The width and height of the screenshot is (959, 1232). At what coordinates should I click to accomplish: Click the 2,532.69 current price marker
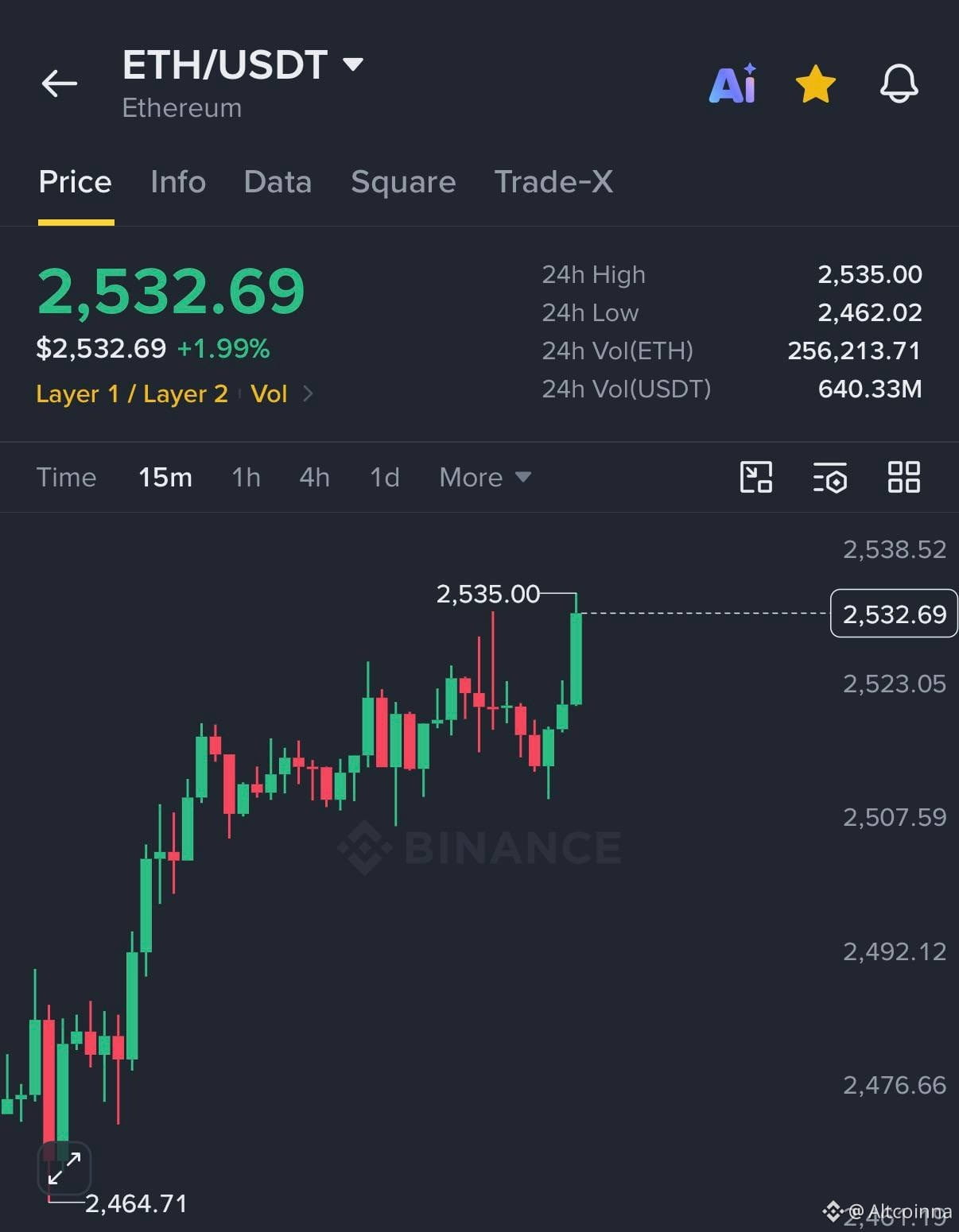pos(894,614)
